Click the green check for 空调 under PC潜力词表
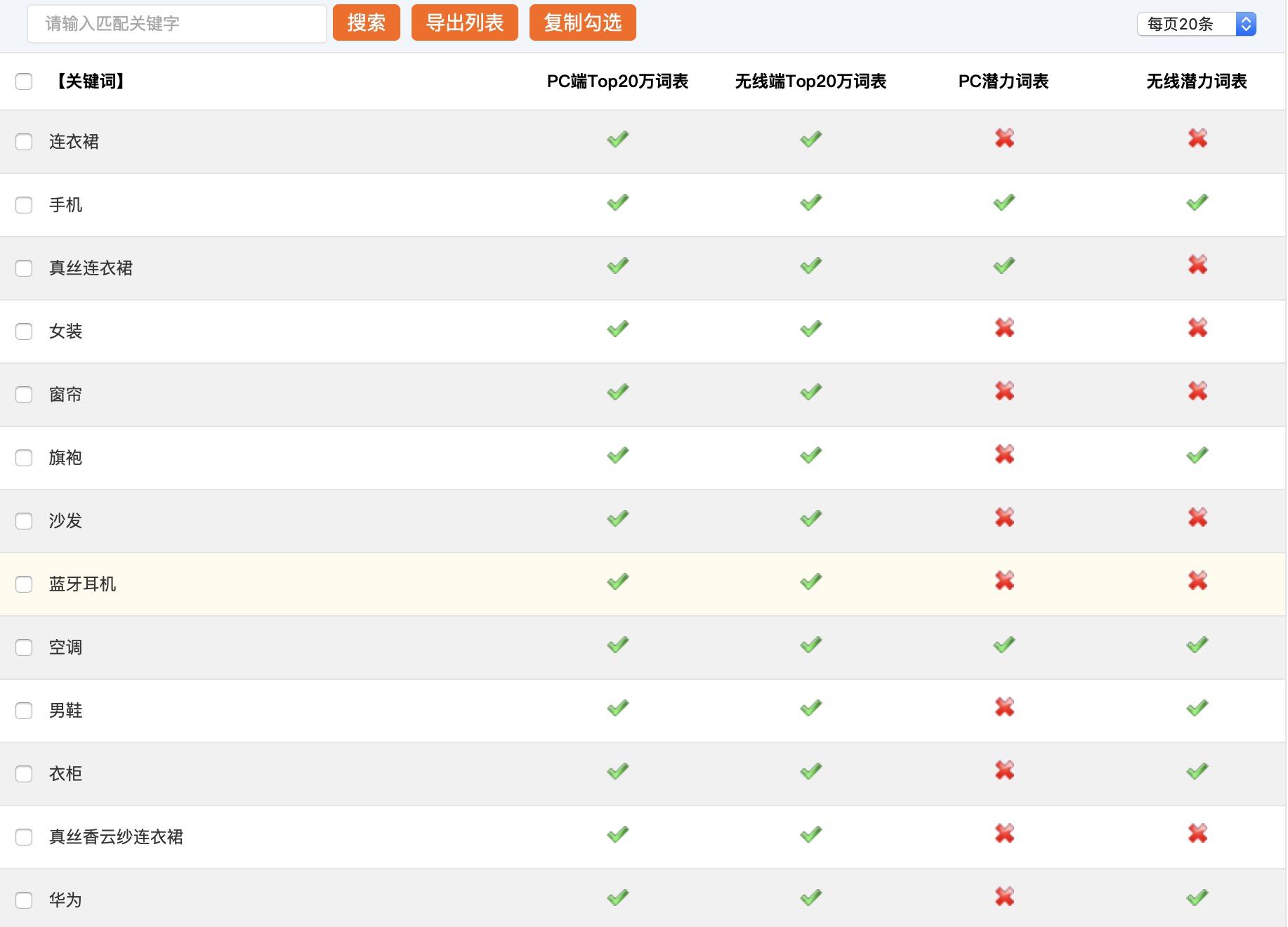This screenshot has width=1288, height=927. click(1004, 645)
